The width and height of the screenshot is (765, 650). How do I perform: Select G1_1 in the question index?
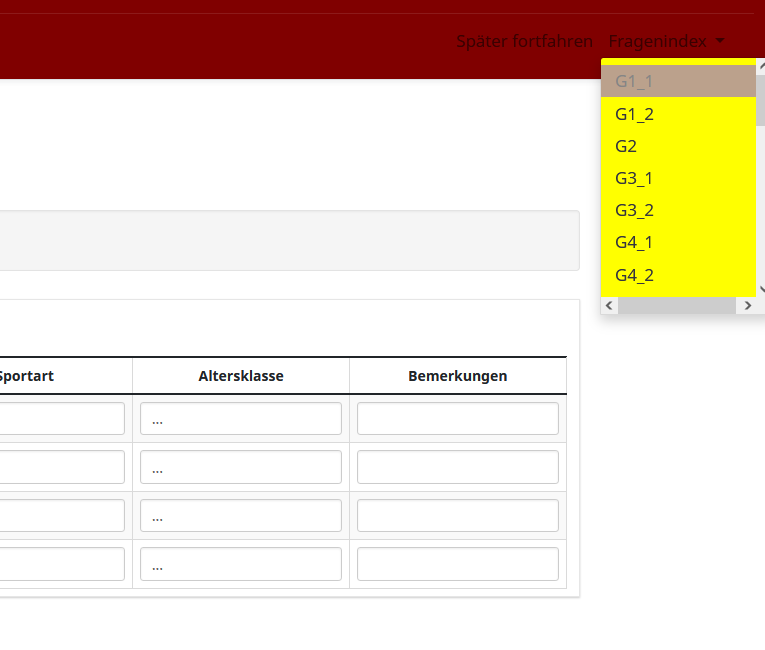pyautogui.click(x=634, y=81)
